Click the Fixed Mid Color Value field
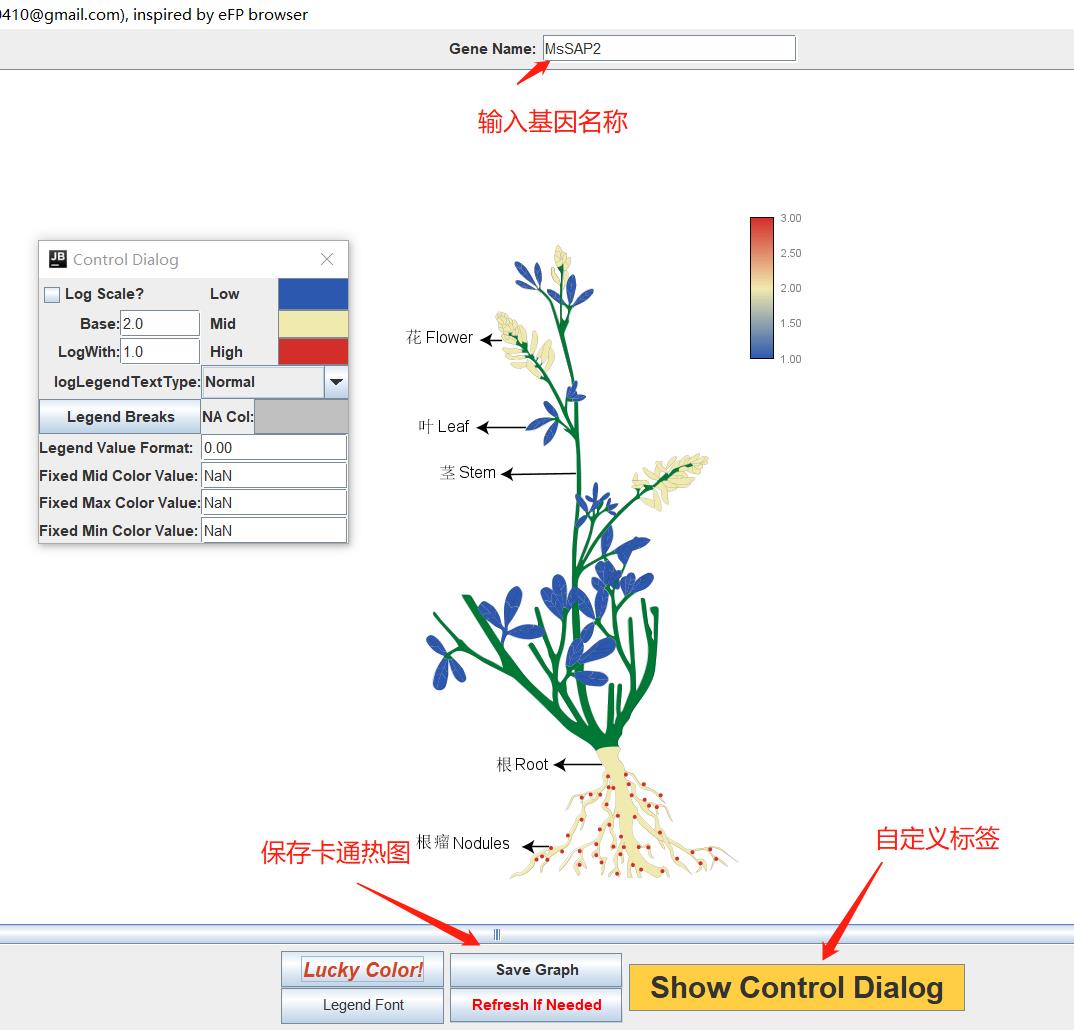The height and width of the screenshot is (1030, 1074). [274, 476]
